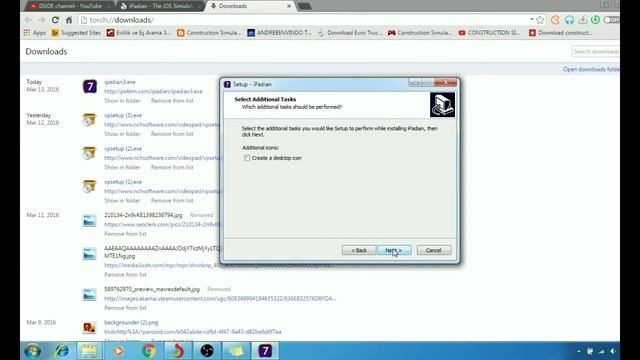
Task: Open the CONSTRUCTION SI... YouTube bookmark
Action: tap(489, 33)
